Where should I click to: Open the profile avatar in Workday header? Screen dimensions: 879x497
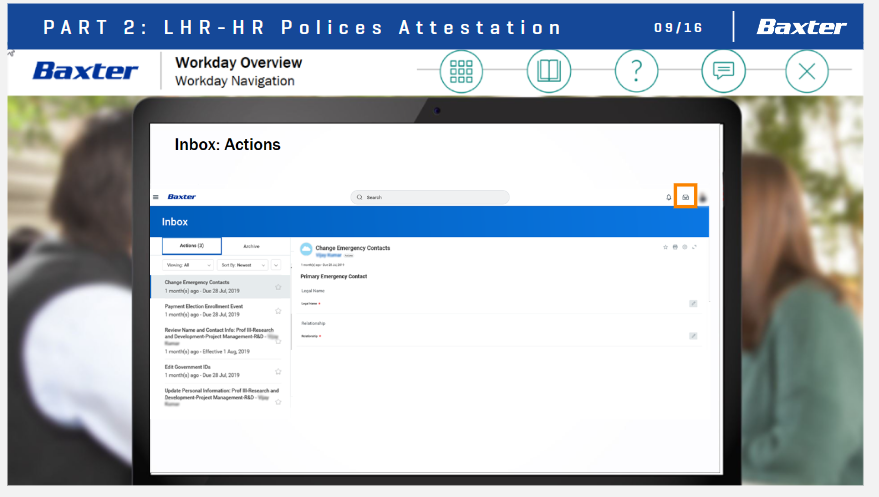(703, 197)
